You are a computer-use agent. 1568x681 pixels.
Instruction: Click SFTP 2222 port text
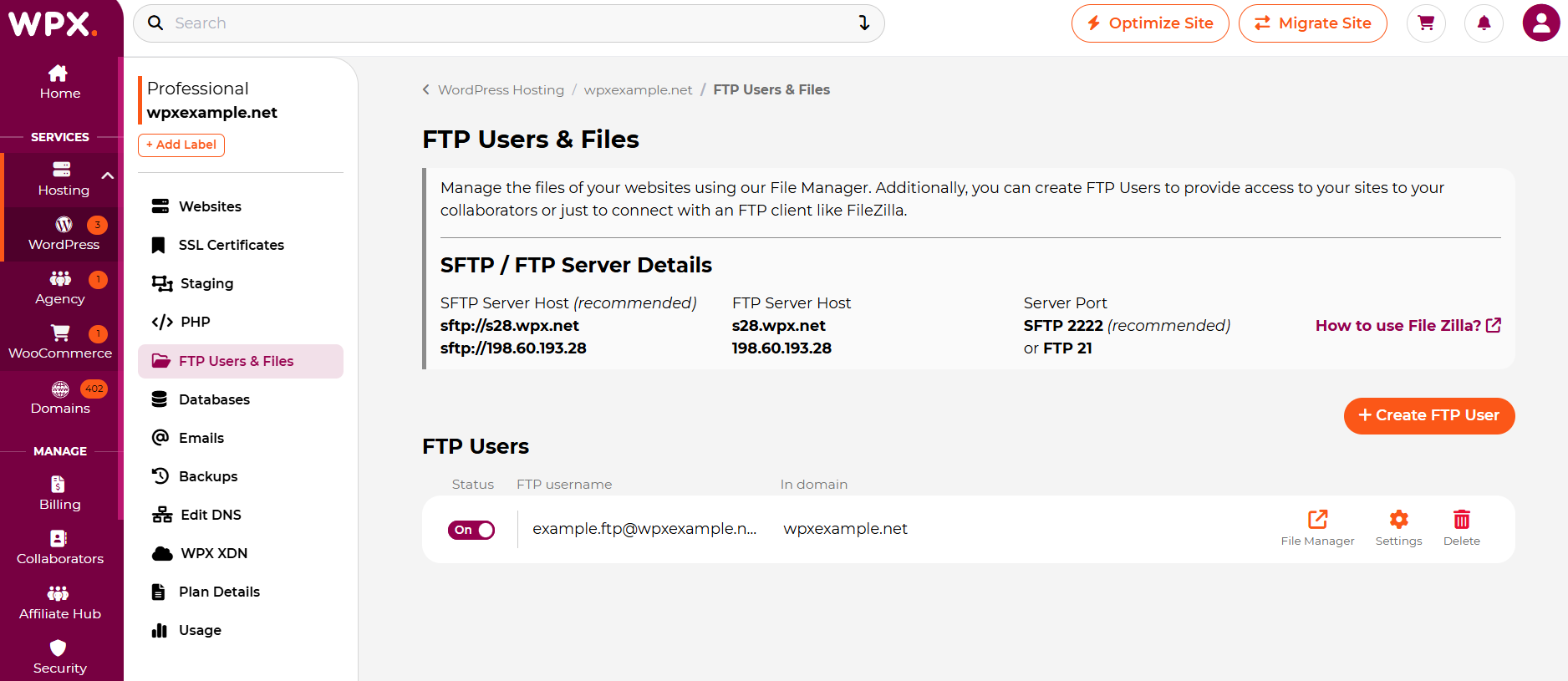tap(1063, 326)
